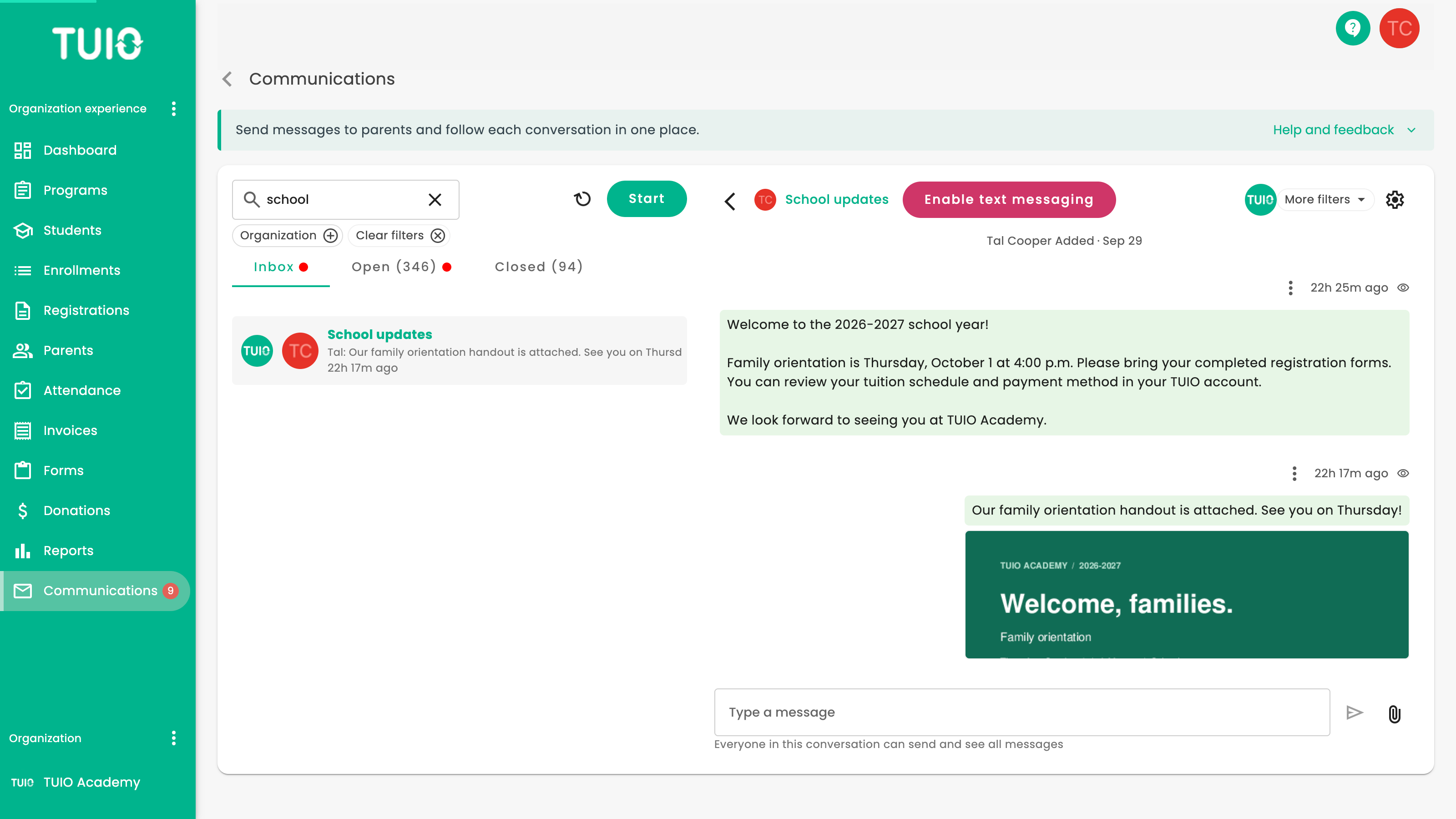1456x819 pixels.
Task: Open Organization experience three-dot menu
Action: (173, 109)
